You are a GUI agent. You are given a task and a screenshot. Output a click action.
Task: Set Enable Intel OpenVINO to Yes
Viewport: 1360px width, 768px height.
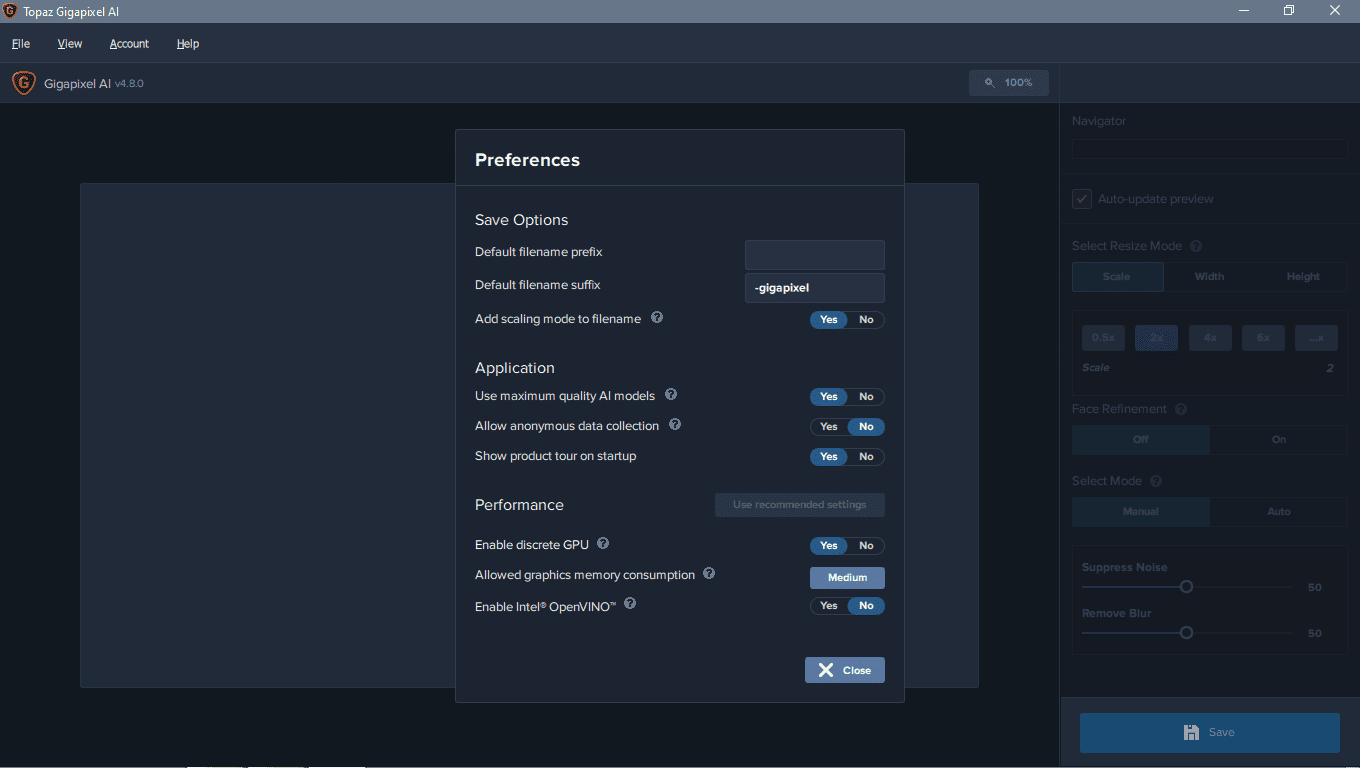[829, 606]
